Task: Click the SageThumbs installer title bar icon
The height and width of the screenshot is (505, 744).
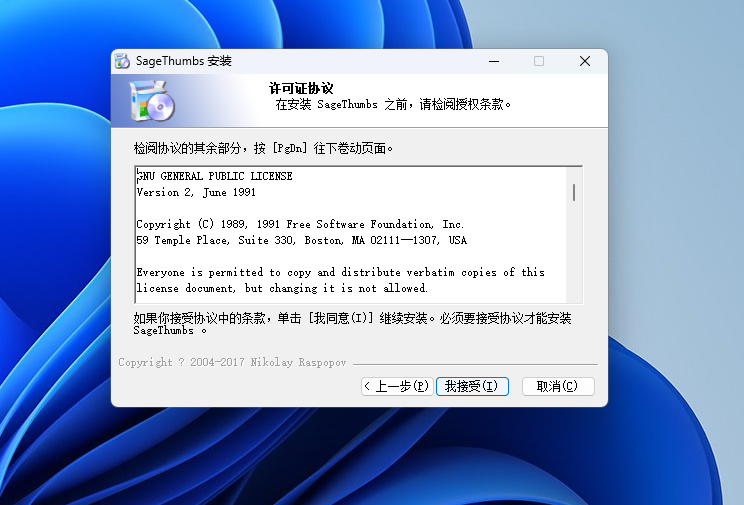Action: 122,61
